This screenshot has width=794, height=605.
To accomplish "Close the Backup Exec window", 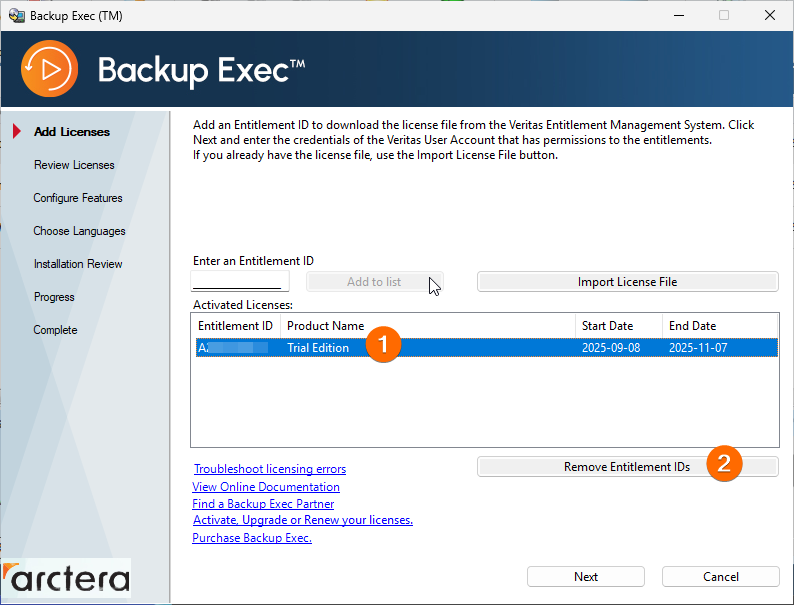I will pyautogui.click(x=770, y=15).
